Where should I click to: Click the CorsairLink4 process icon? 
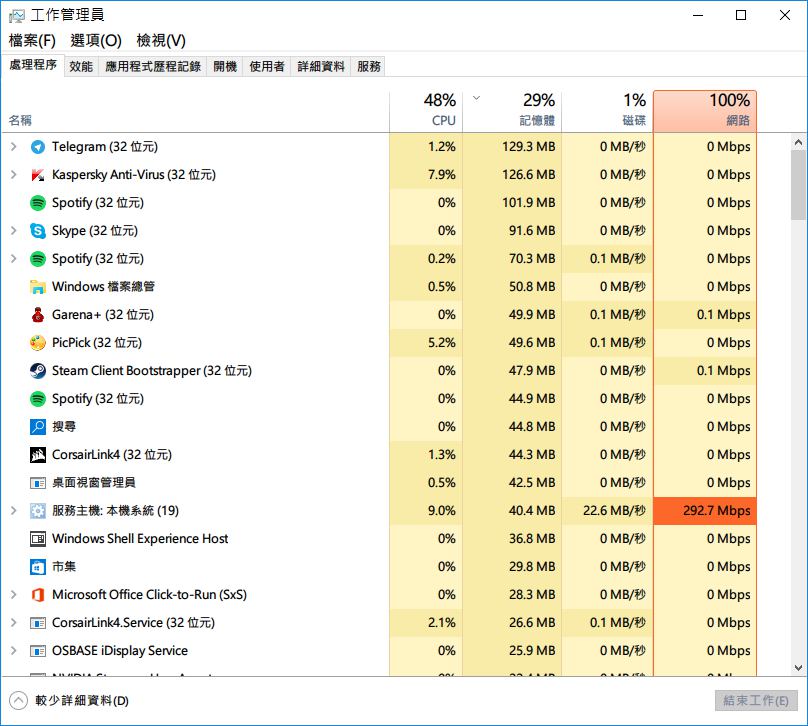(x=38, y=455)
